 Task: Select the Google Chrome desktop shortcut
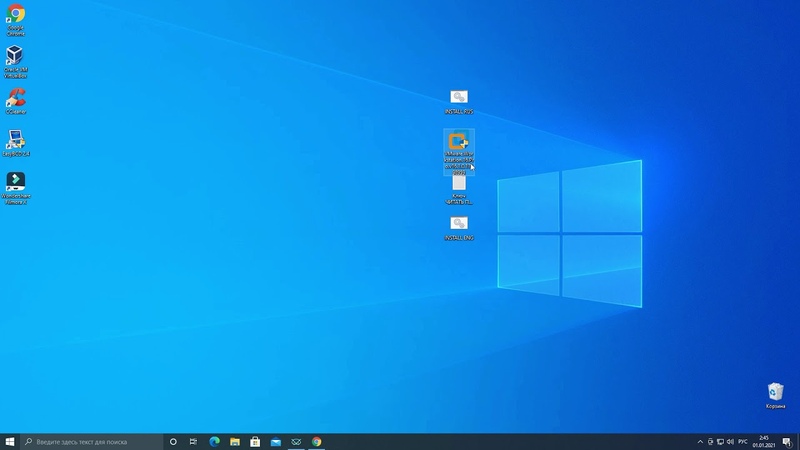15,19
